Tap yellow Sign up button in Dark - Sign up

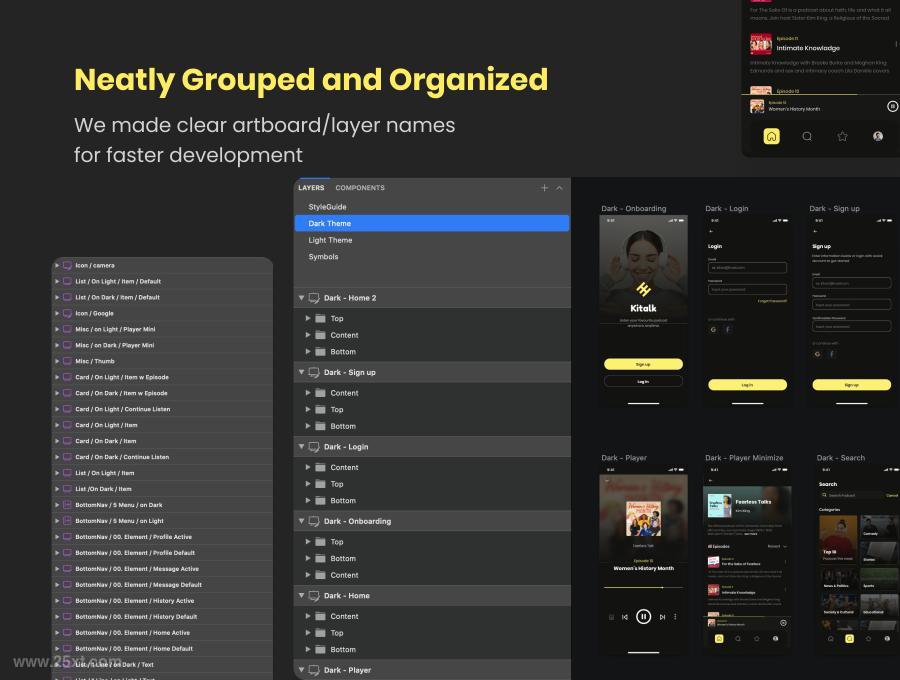852,385
